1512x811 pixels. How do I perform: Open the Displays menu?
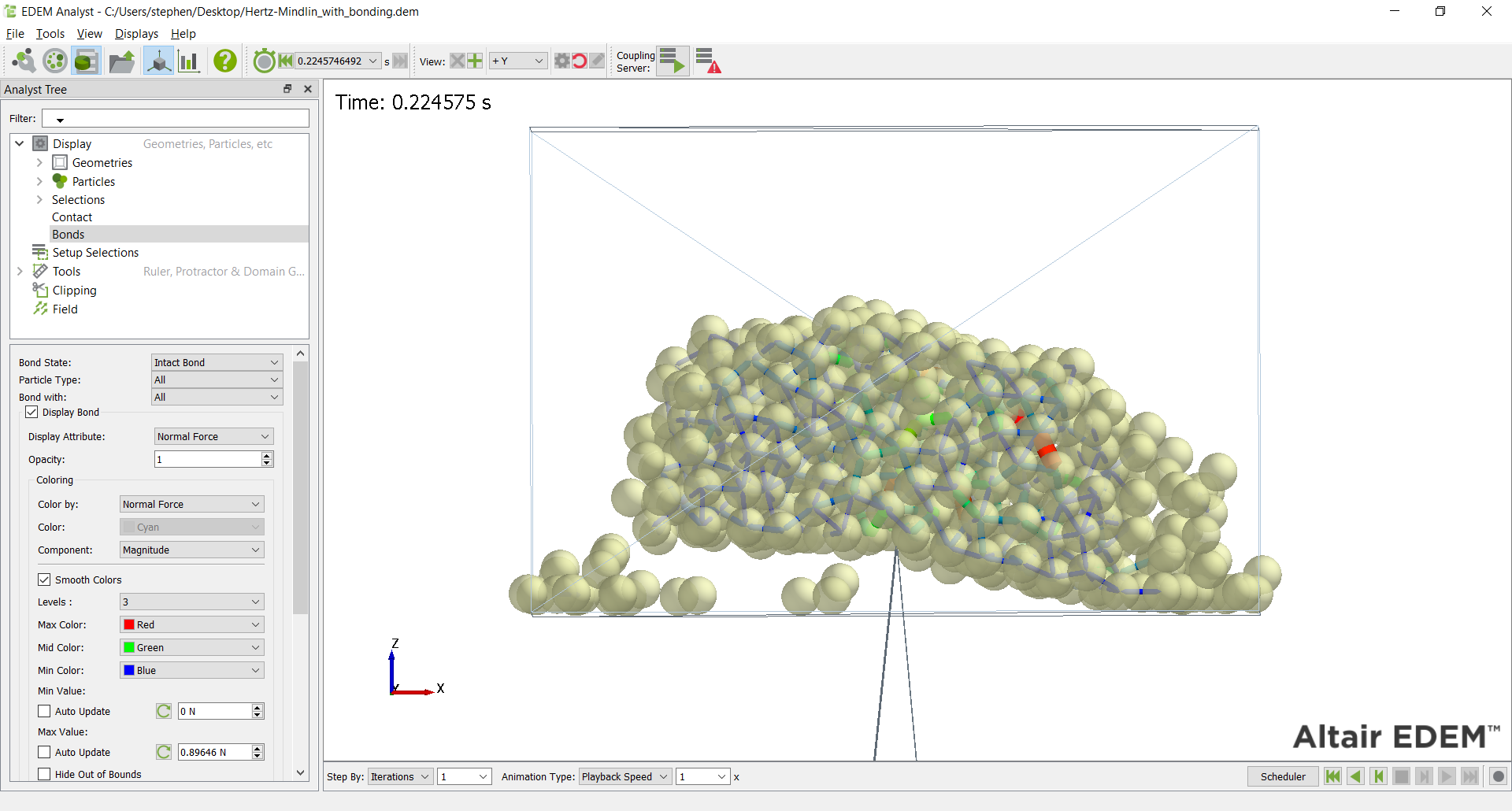(x=136, y=34)
